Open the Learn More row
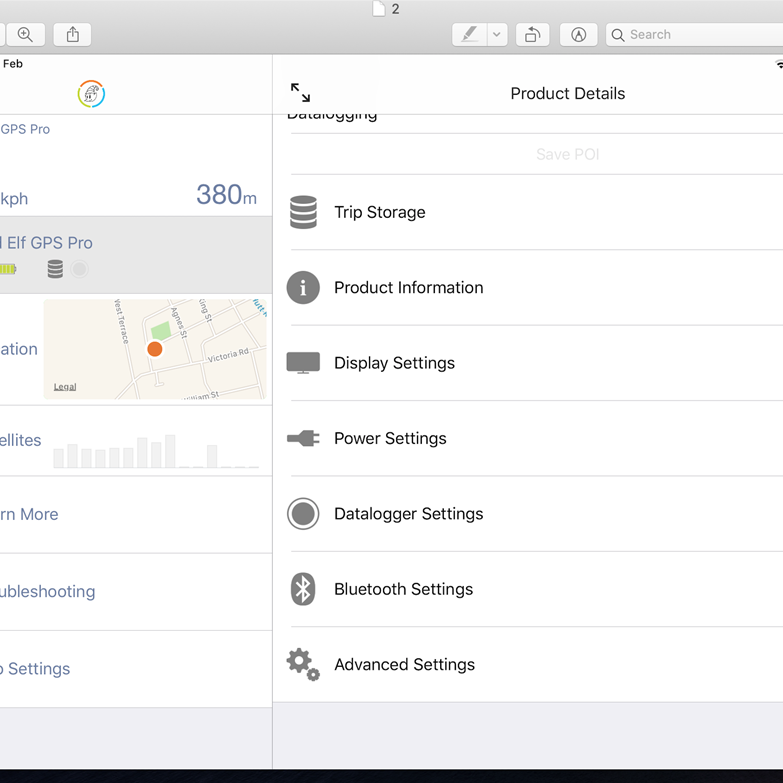This screenshot has width=783, height=783. (136, 515)
